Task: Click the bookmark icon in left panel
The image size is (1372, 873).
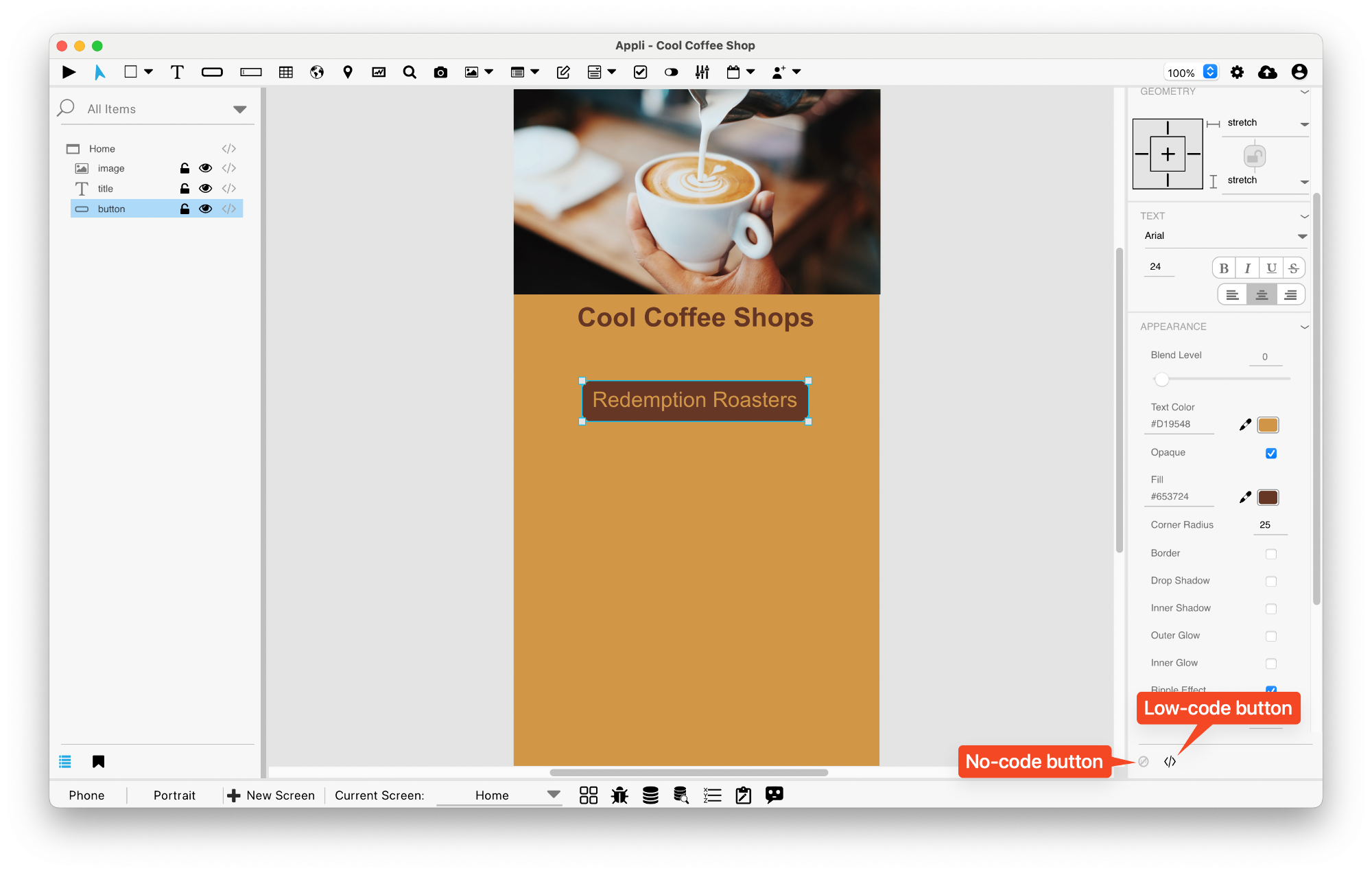Action: 98,761
